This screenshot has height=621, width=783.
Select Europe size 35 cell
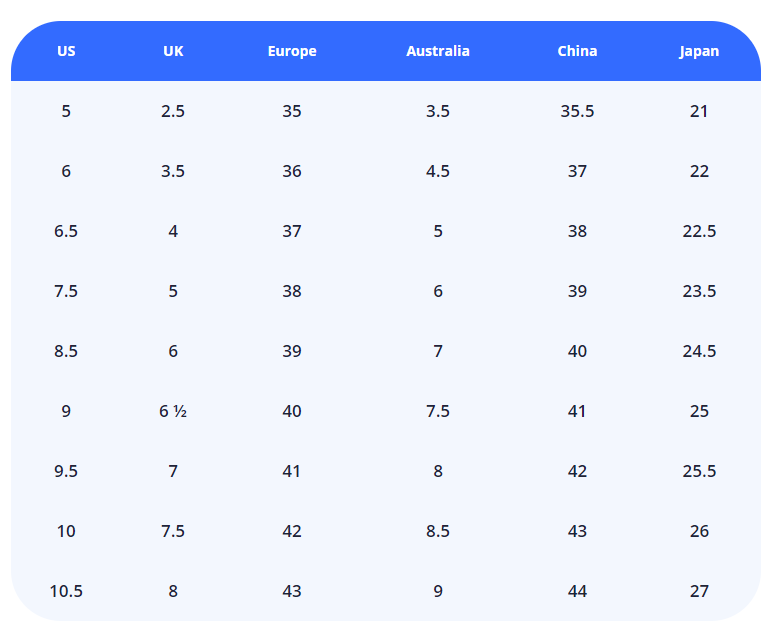click(x=292, y=111)
